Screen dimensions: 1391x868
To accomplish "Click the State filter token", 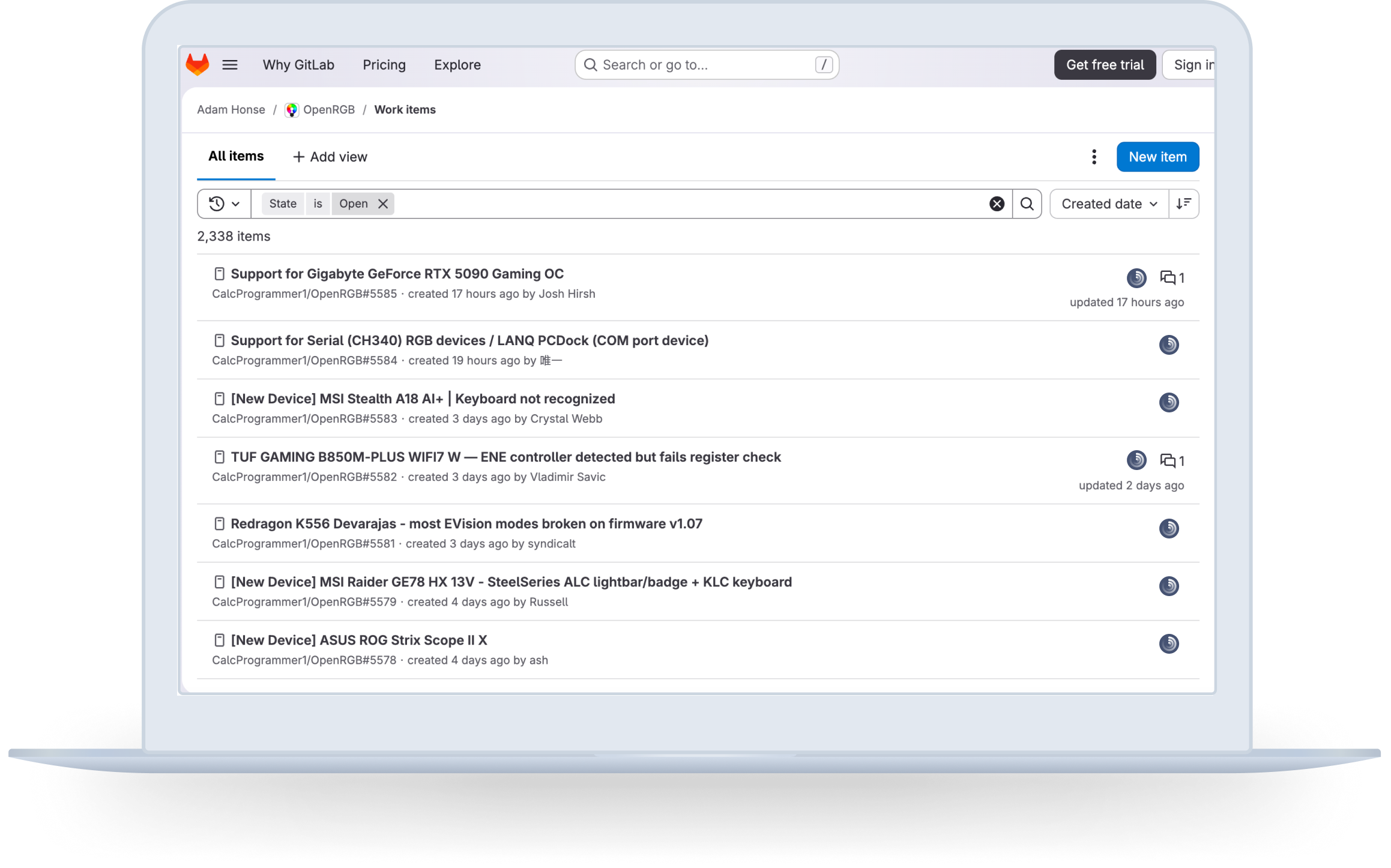I will pyautogui.click(x=283, y=204).
